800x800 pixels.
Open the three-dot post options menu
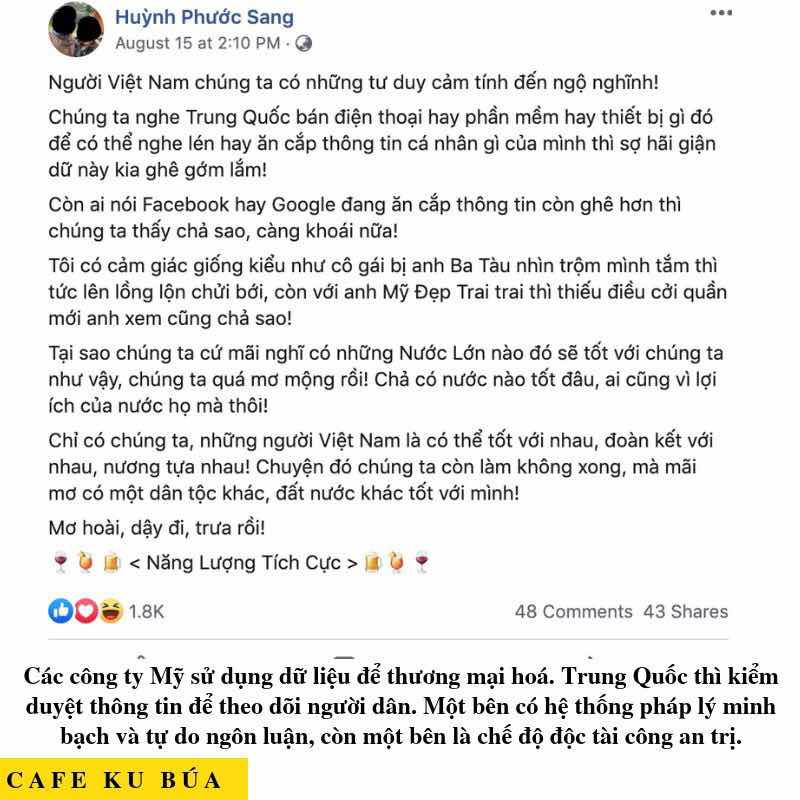click(721, 13)
